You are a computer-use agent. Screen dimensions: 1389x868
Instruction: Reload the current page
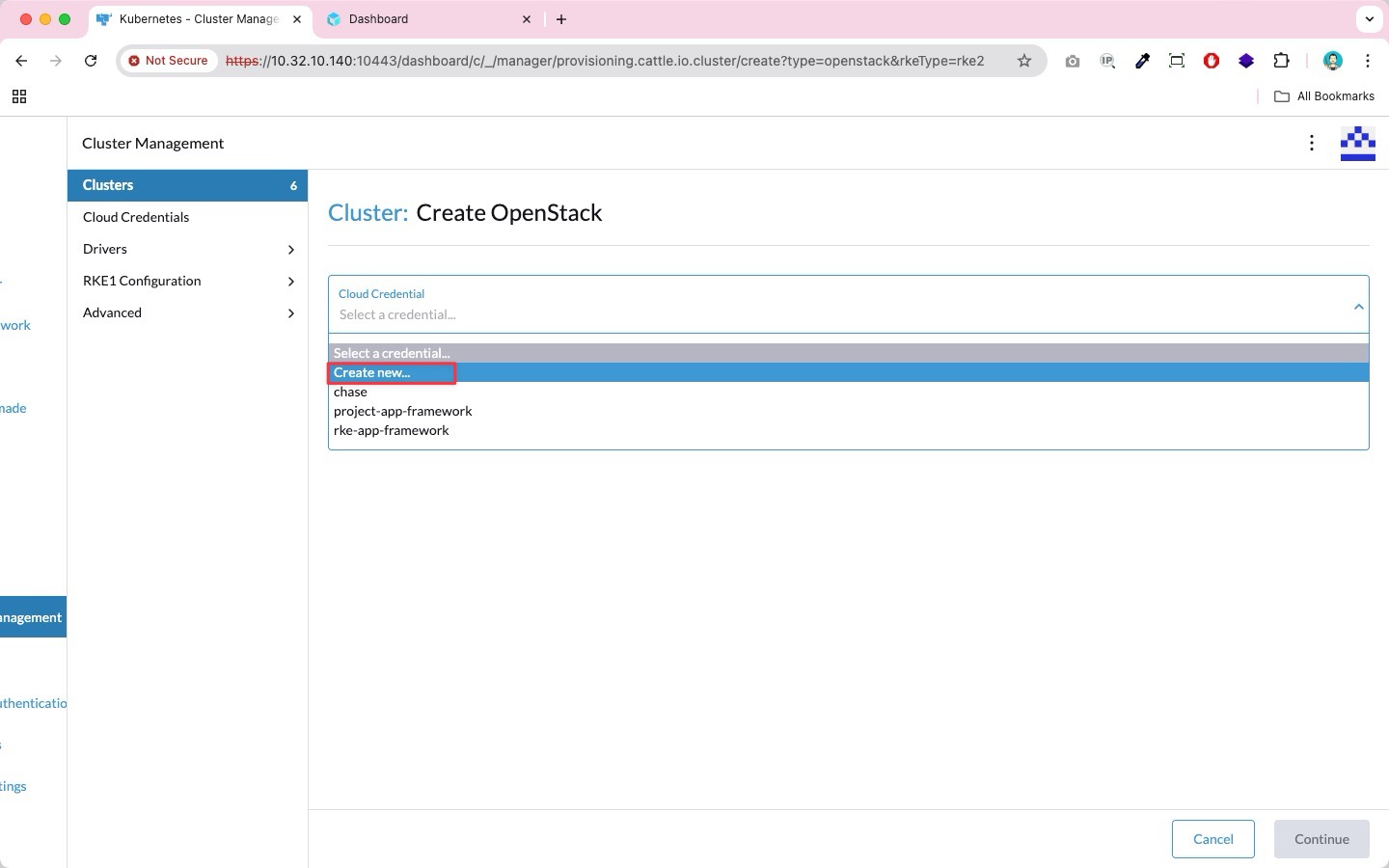point(91,61)
